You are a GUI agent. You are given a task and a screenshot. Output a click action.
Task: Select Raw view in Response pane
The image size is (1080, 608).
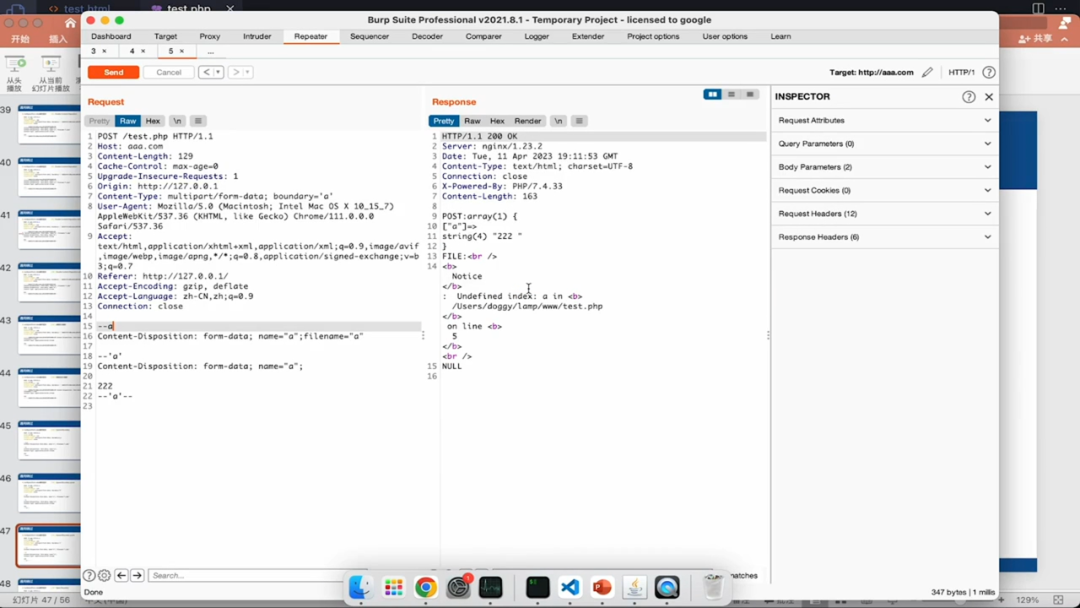click(x=472, y=121)
